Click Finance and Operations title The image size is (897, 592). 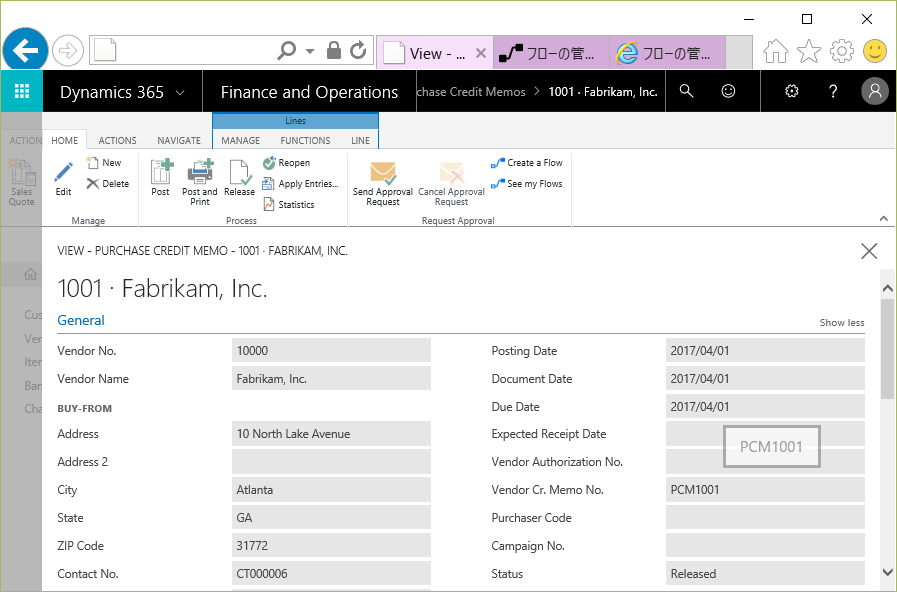coord(309,92)
